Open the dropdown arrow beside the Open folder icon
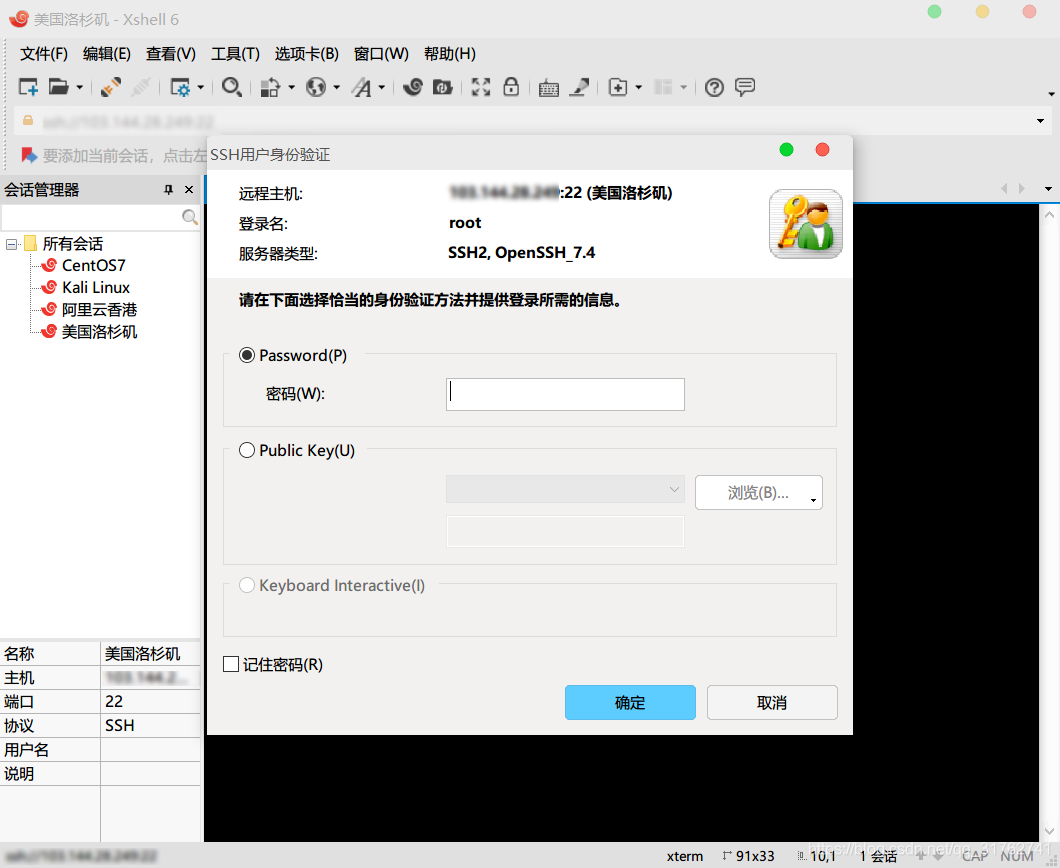Image resolution: width=1060 pixels, height=868 pixels. pyautogui.click(x=79, y=87)
